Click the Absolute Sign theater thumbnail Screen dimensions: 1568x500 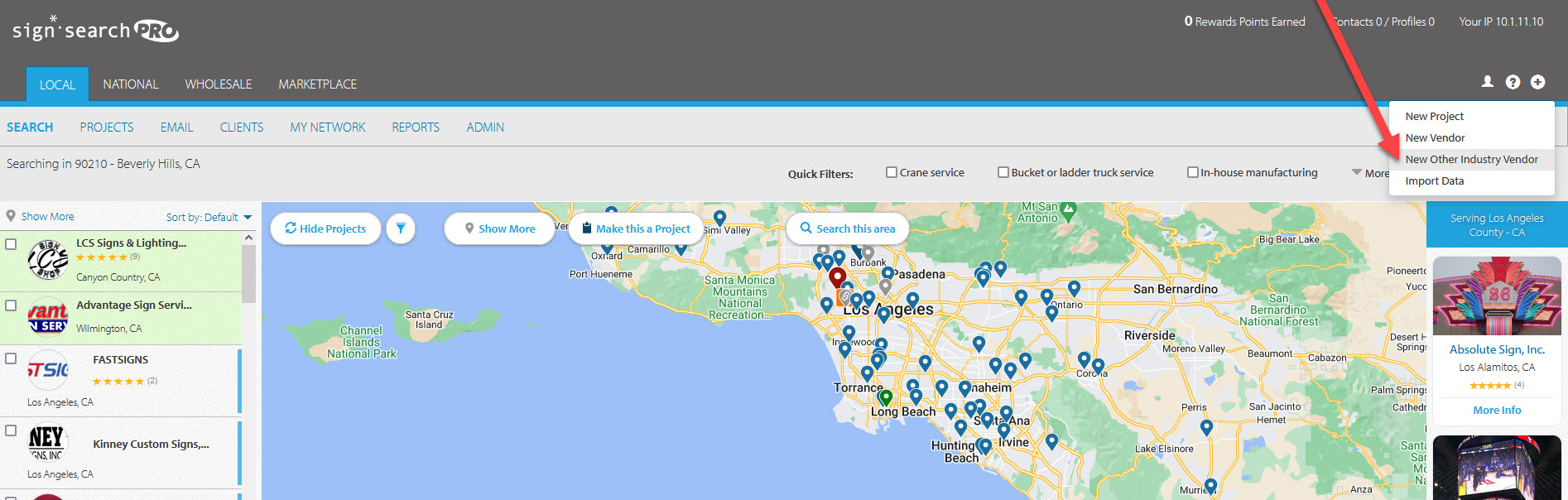pos(1497,296)
